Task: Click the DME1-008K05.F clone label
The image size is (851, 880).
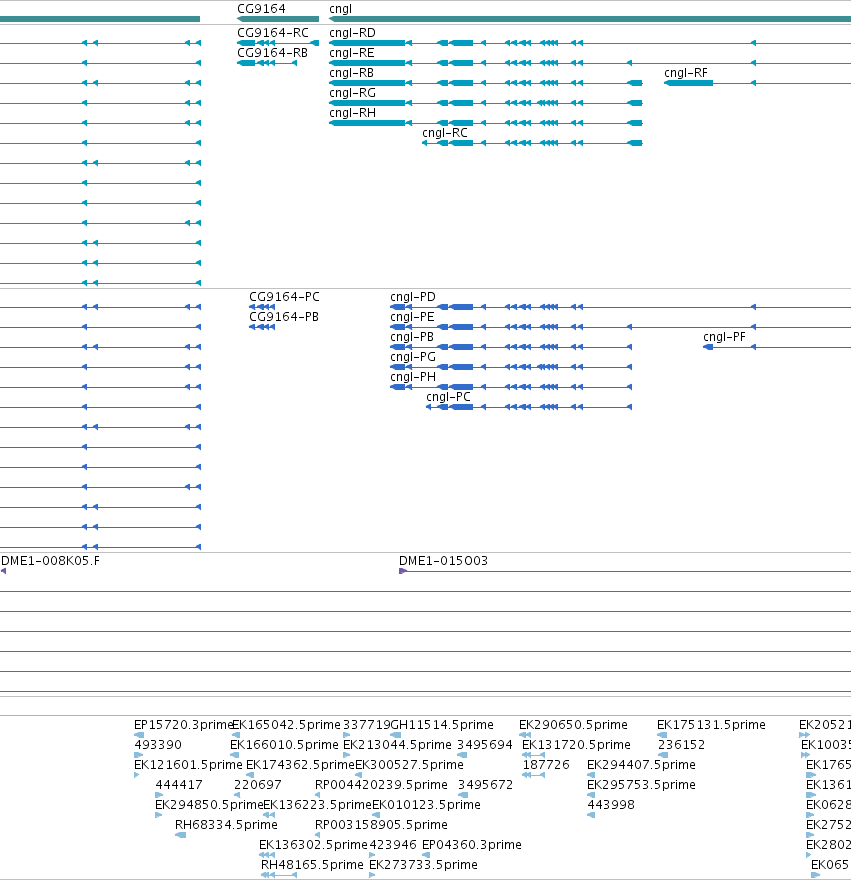Action: coord(51,561)
